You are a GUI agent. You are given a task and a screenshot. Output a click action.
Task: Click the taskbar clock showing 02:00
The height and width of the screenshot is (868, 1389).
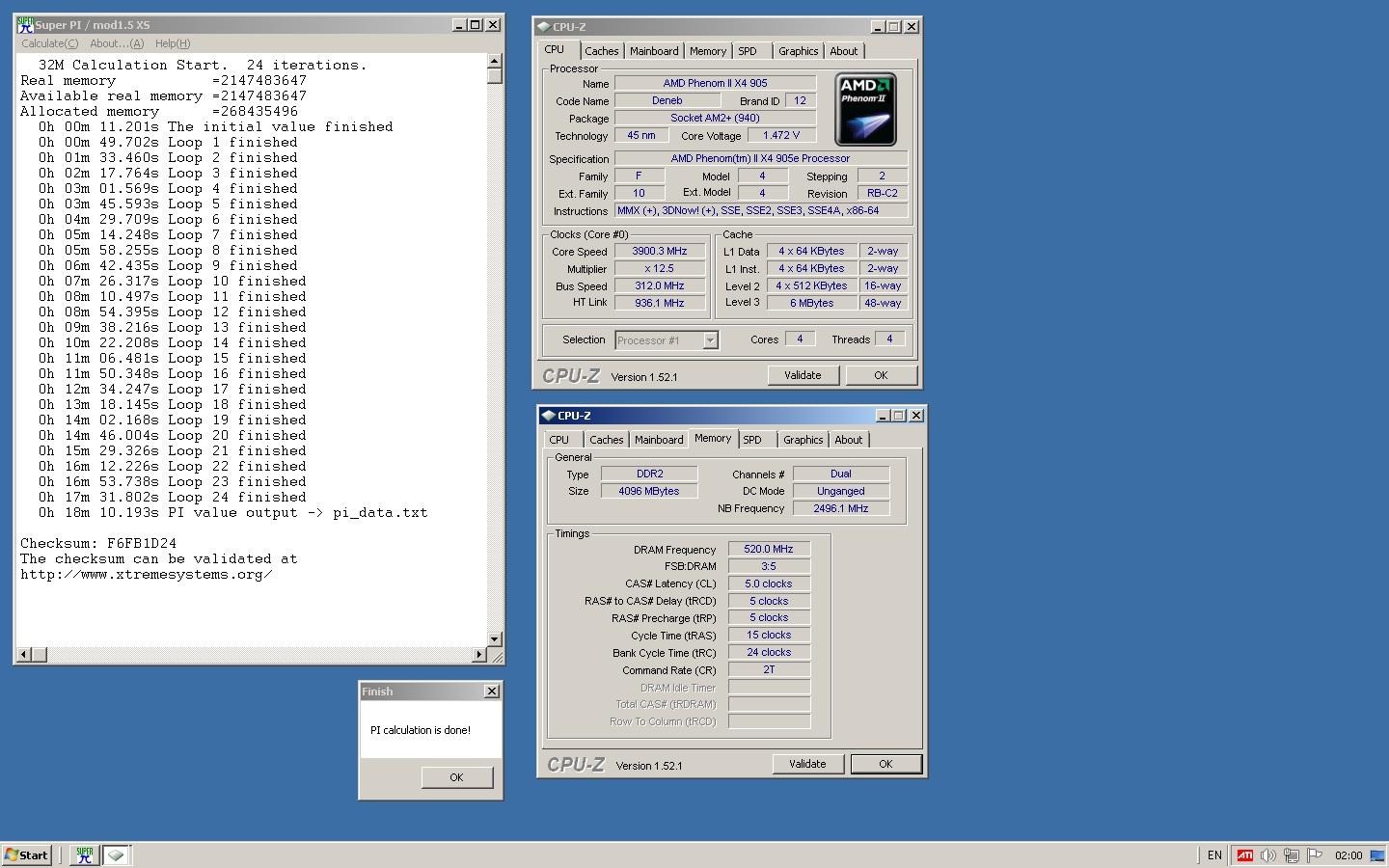(1348, 855)
